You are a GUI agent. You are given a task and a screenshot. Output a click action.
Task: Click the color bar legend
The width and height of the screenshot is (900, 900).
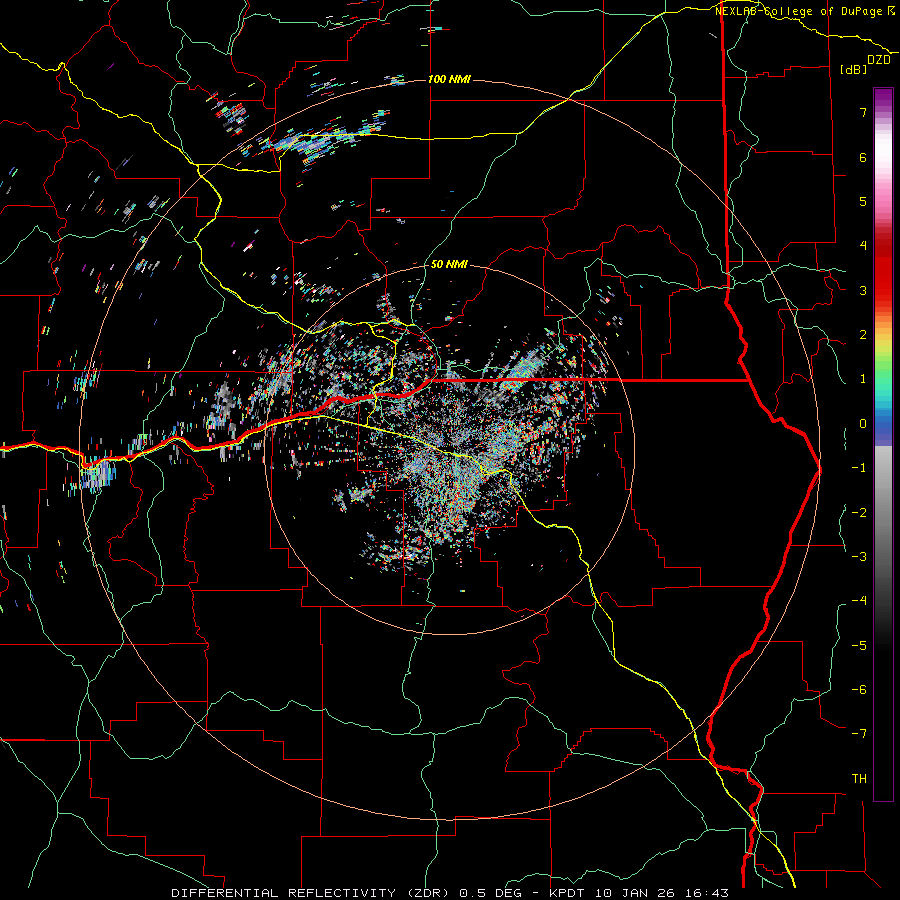pyautogui.click(x=883, y=444)
